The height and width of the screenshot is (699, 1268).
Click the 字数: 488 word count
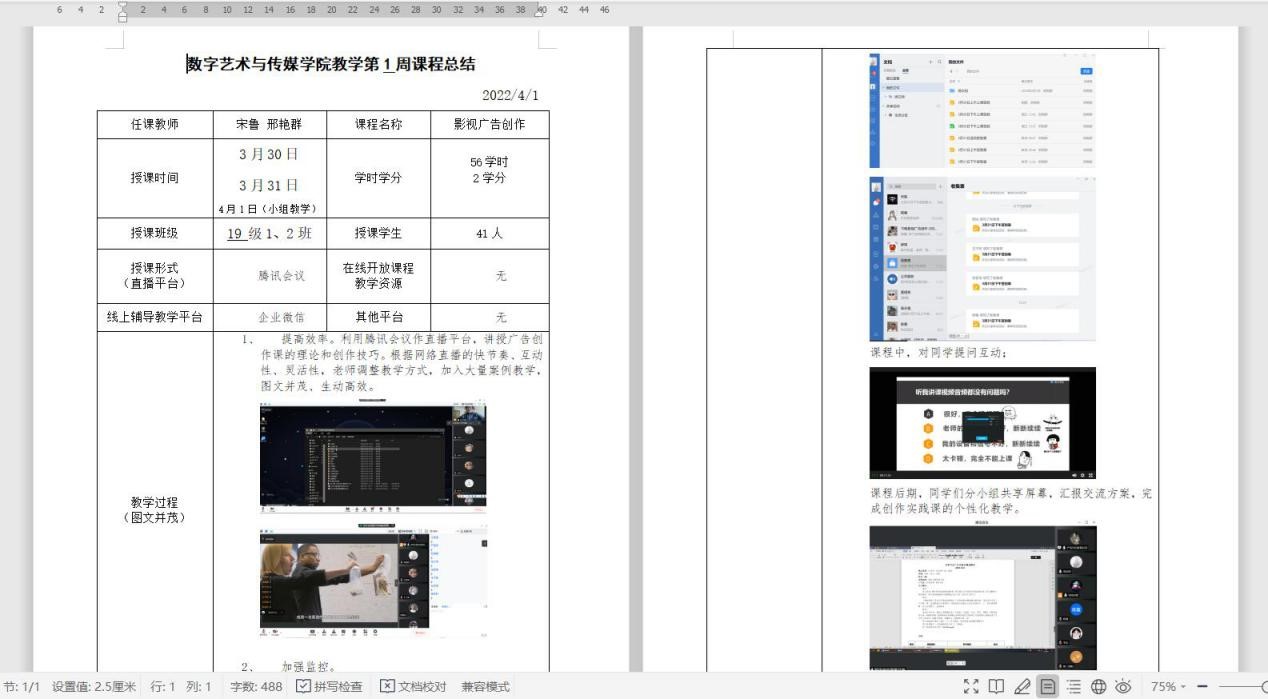(x=256, y=686)
